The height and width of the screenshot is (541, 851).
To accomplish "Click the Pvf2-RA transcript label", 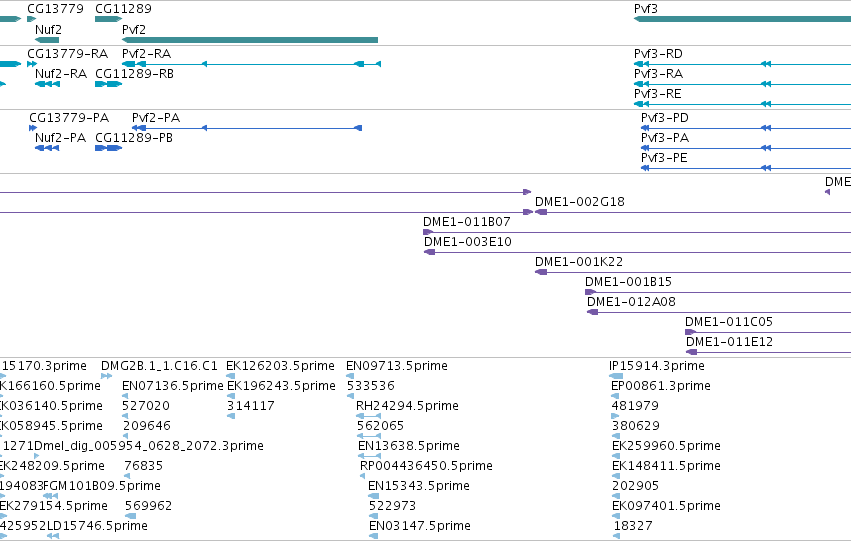I will (146, 54).
